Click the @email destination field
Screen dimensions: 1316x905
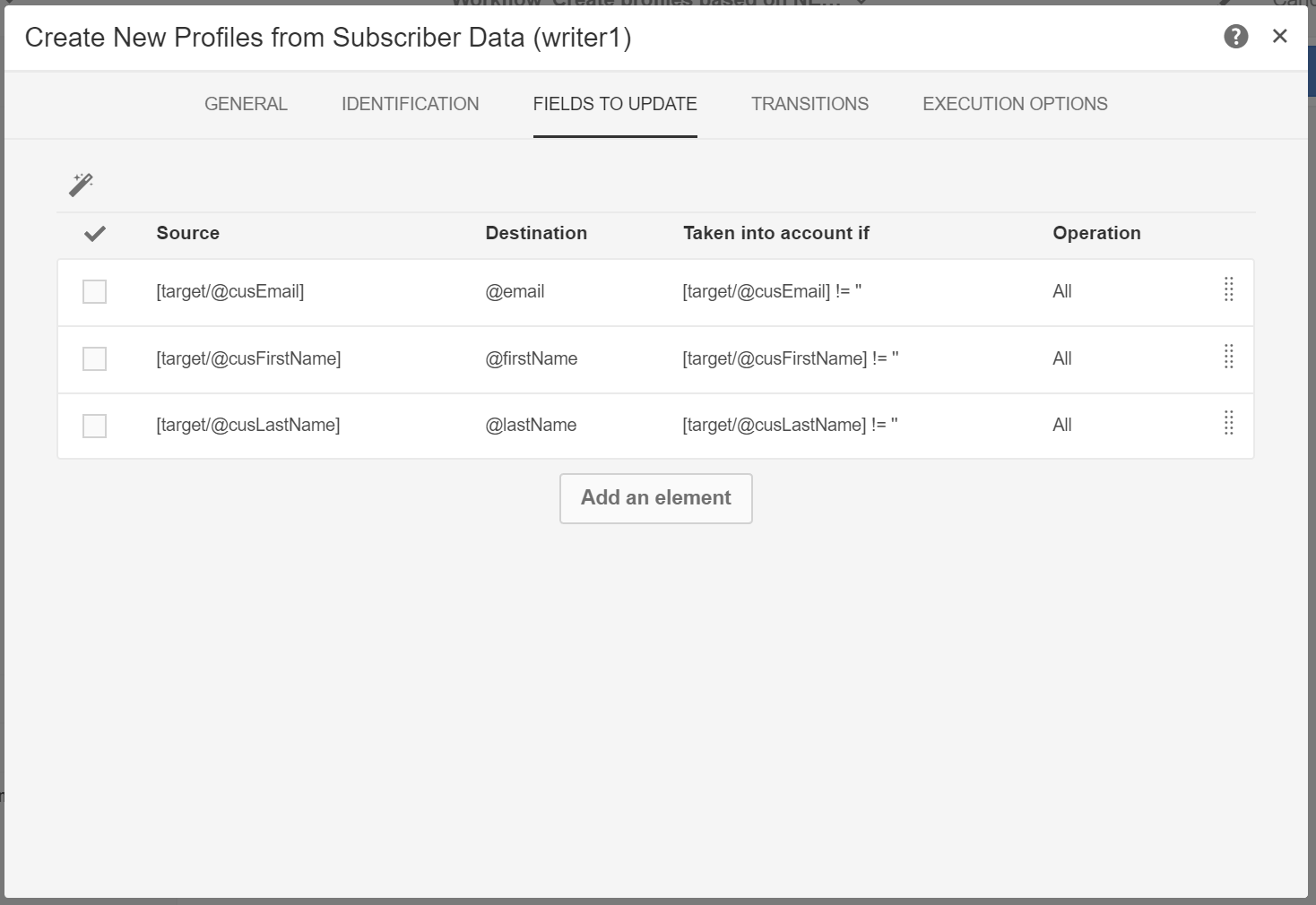(515, 292)
